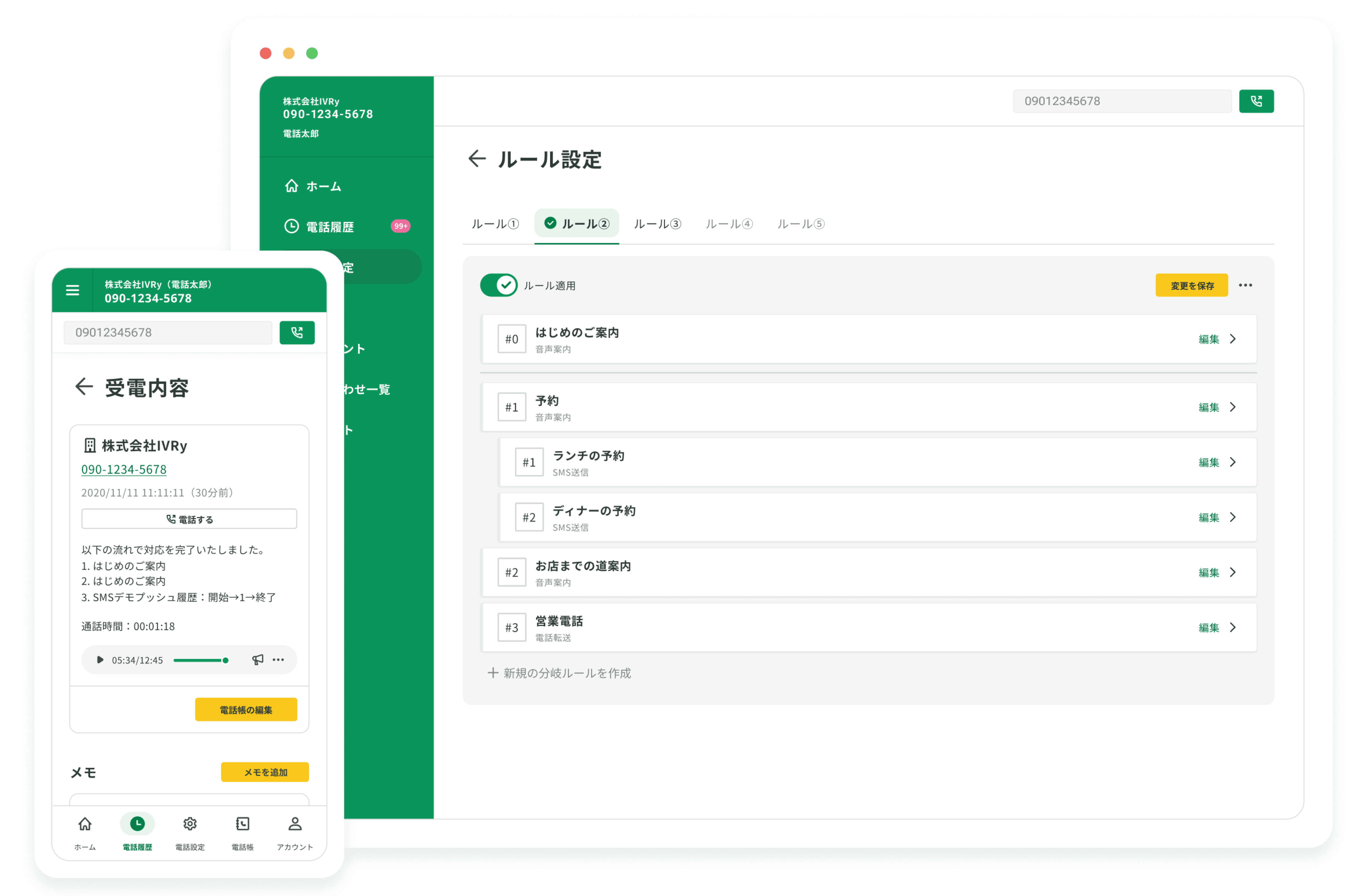
Task: Switch to the ルール③ tab
Action: 658,224
